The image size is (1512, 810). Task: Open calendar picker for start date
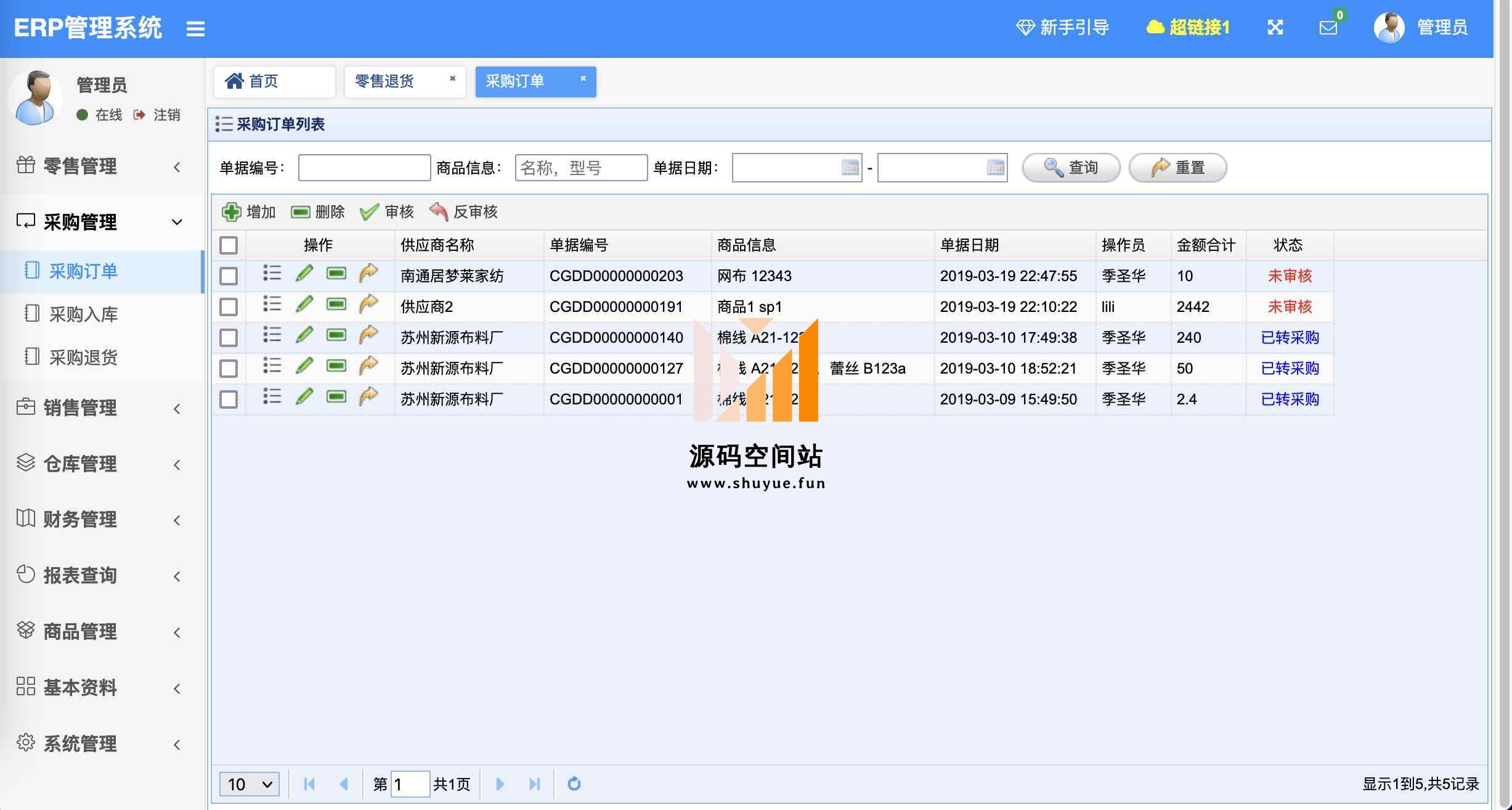(x=850, y=168)
